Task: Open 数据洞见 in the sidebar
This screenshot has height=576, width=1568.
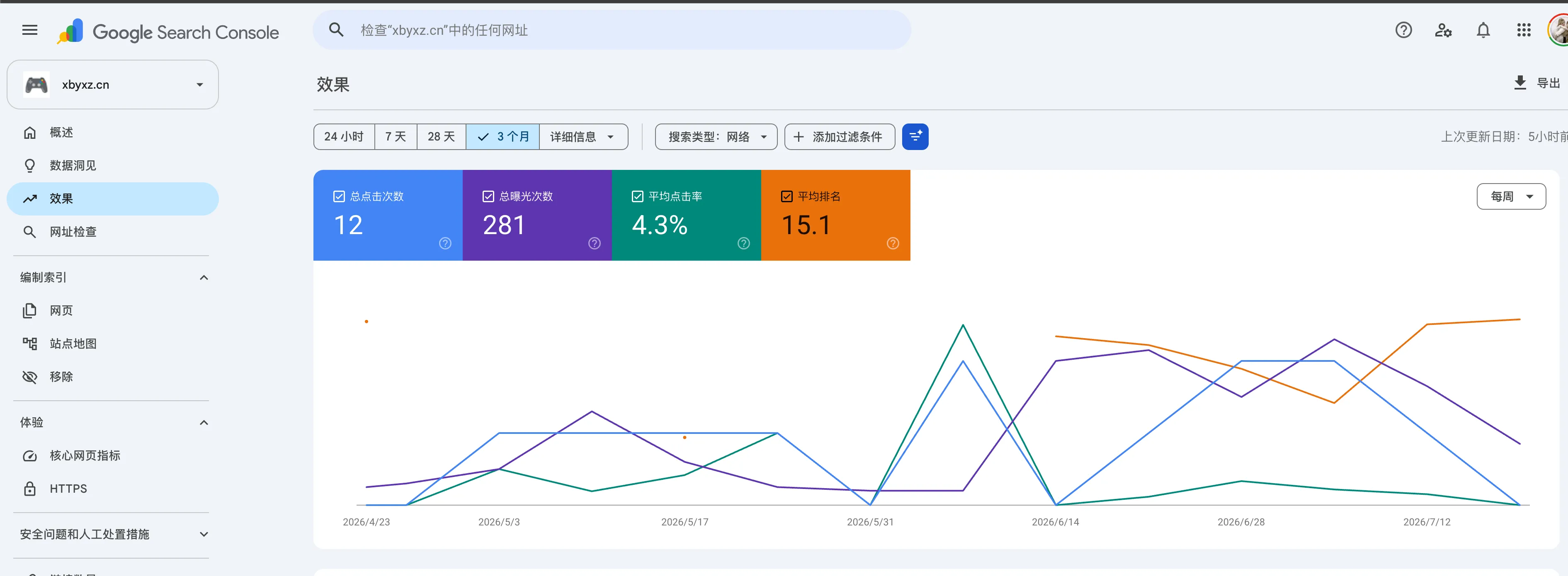Action: pos(113,165)
